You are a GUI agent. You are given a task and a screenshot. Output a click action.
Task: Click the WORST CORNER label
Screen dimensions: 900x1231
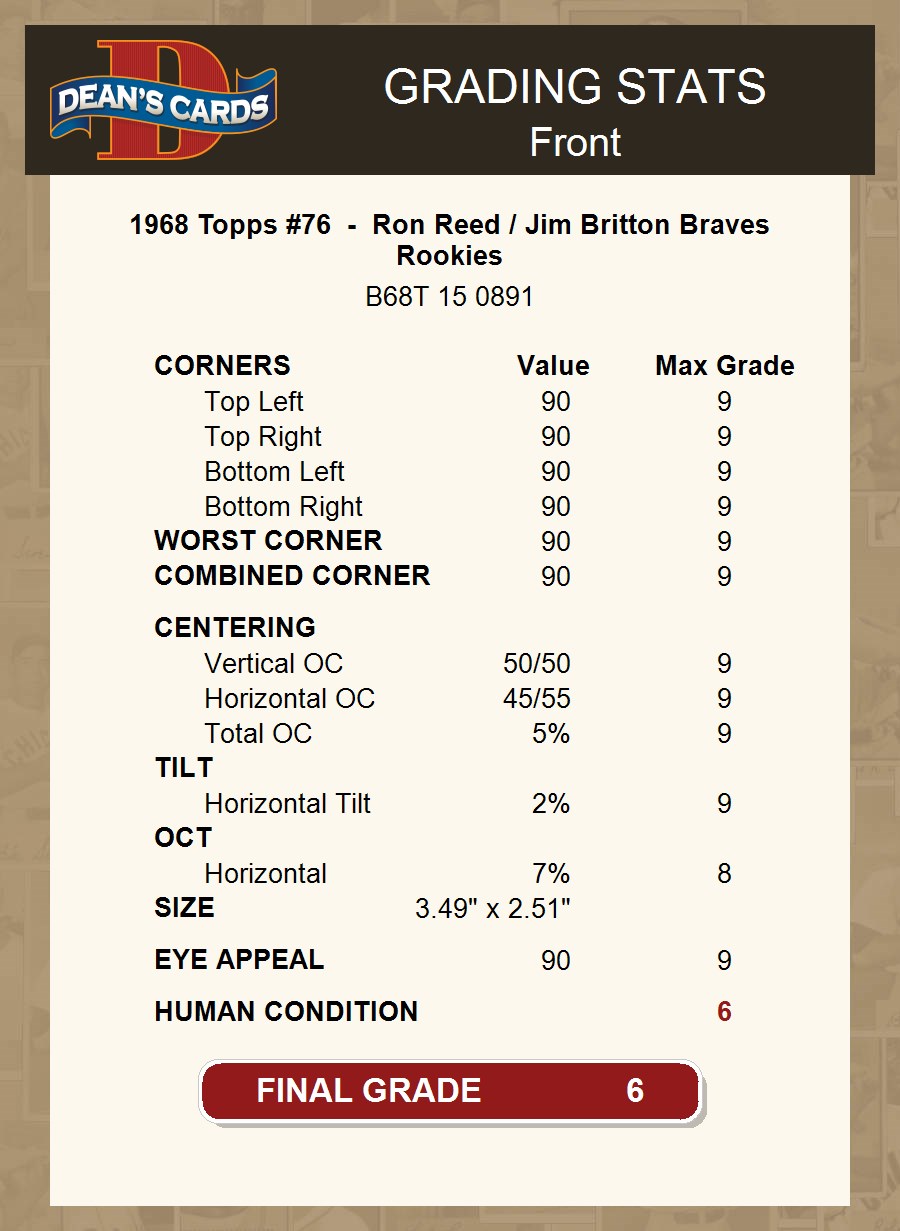[x=268, y=541]
